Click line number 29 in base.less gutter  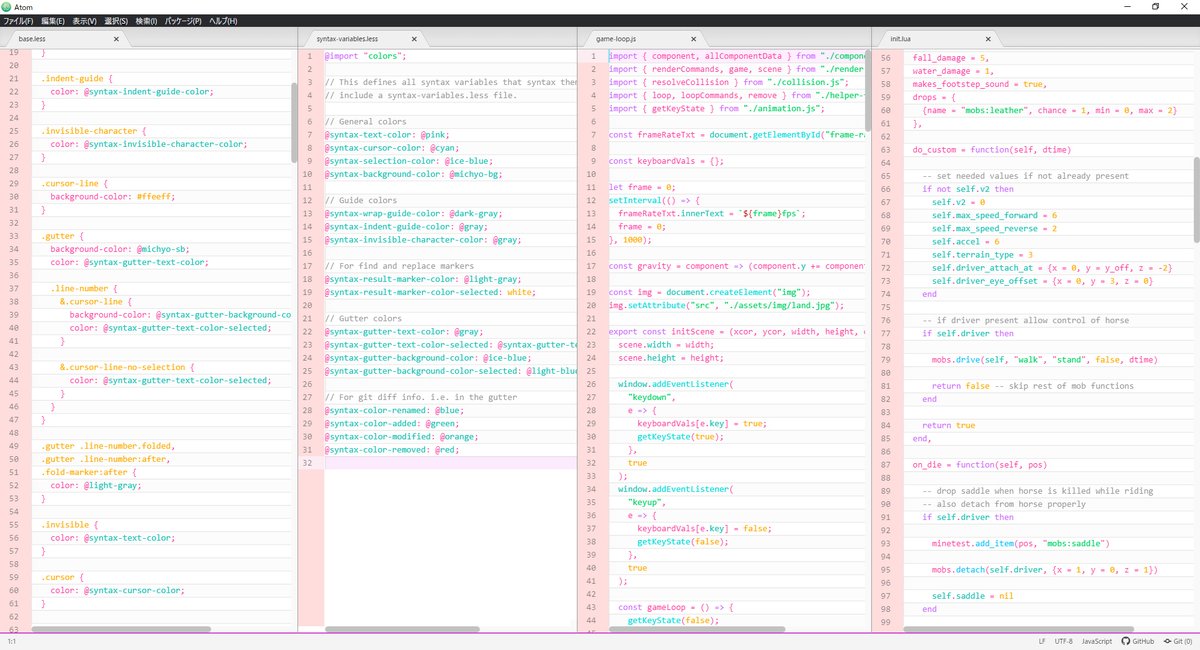pos(14,183)
